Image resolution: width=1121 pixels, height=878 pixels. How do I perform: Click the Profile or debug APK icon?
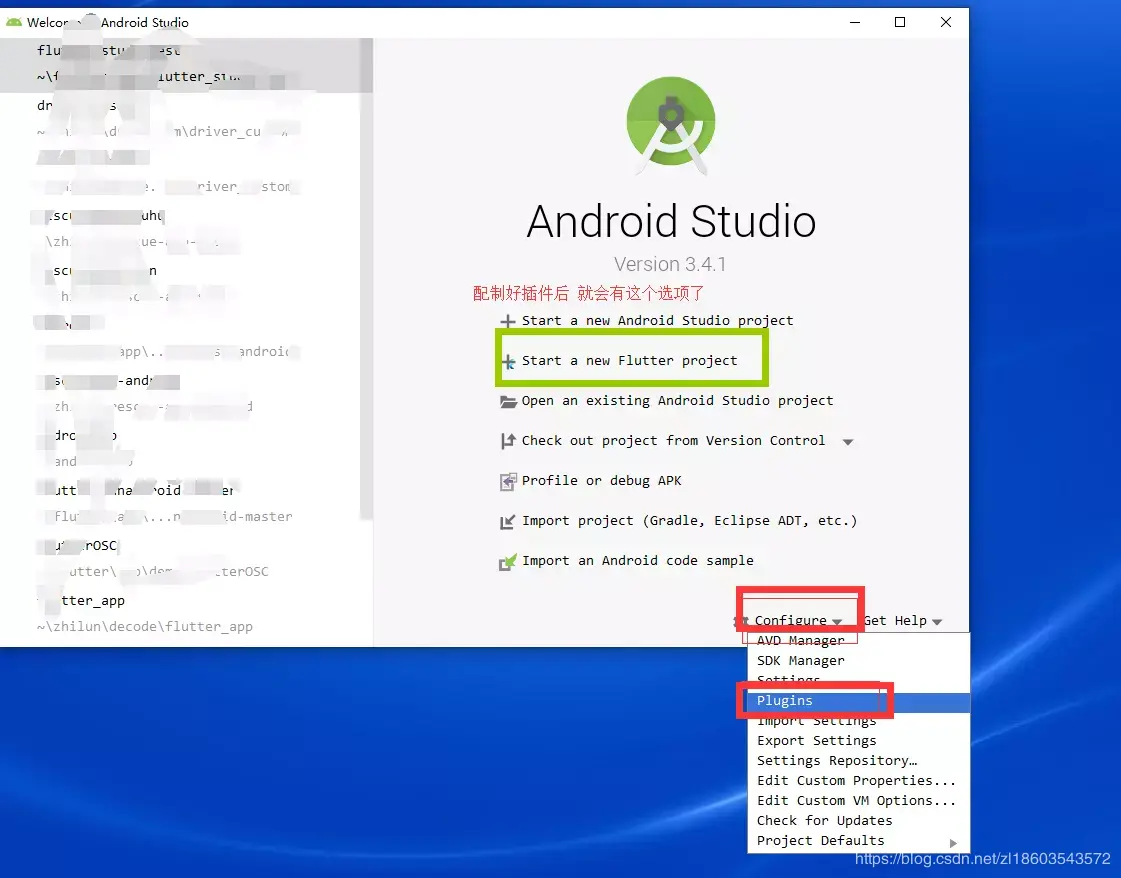(508, 481)
